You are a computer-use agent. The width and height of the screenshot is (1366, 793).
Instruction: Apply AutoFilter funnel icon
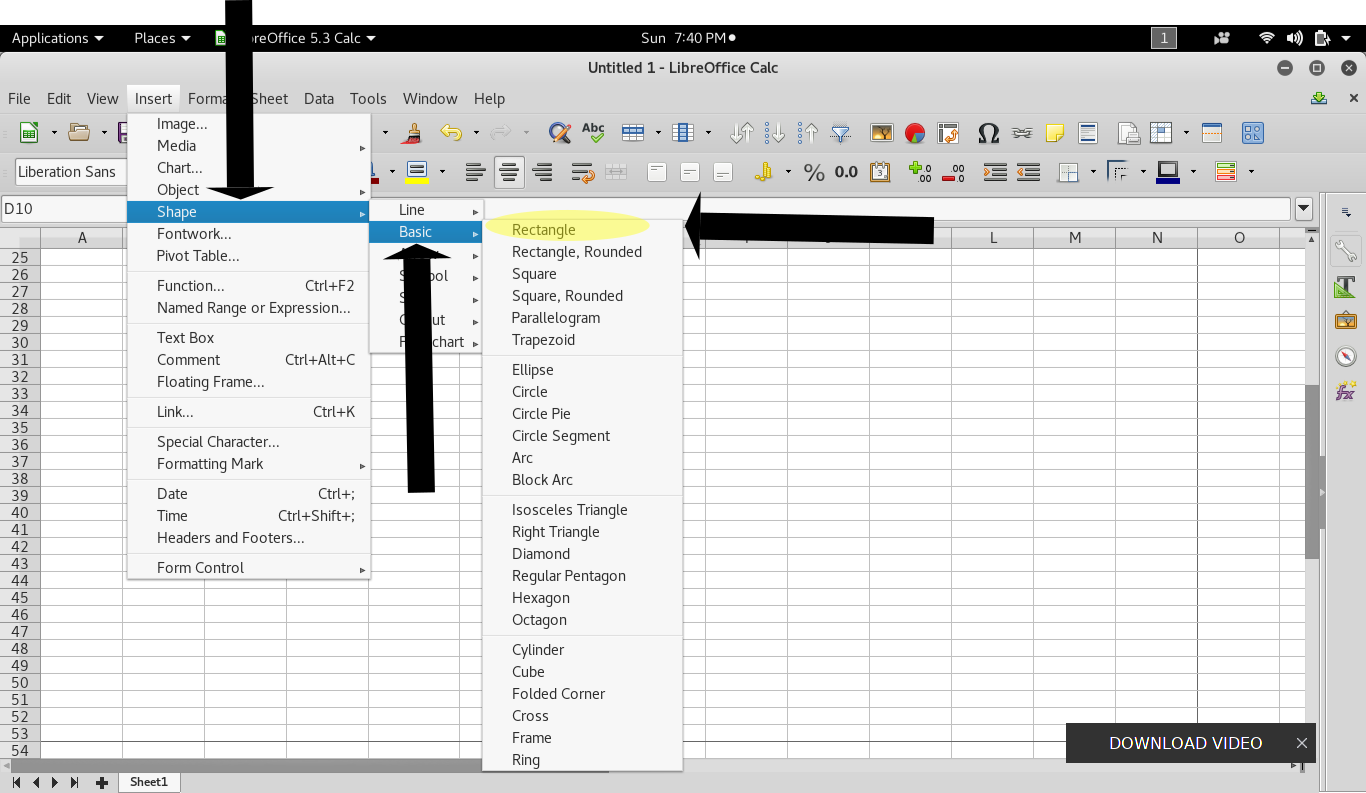(x=841, y=132)
